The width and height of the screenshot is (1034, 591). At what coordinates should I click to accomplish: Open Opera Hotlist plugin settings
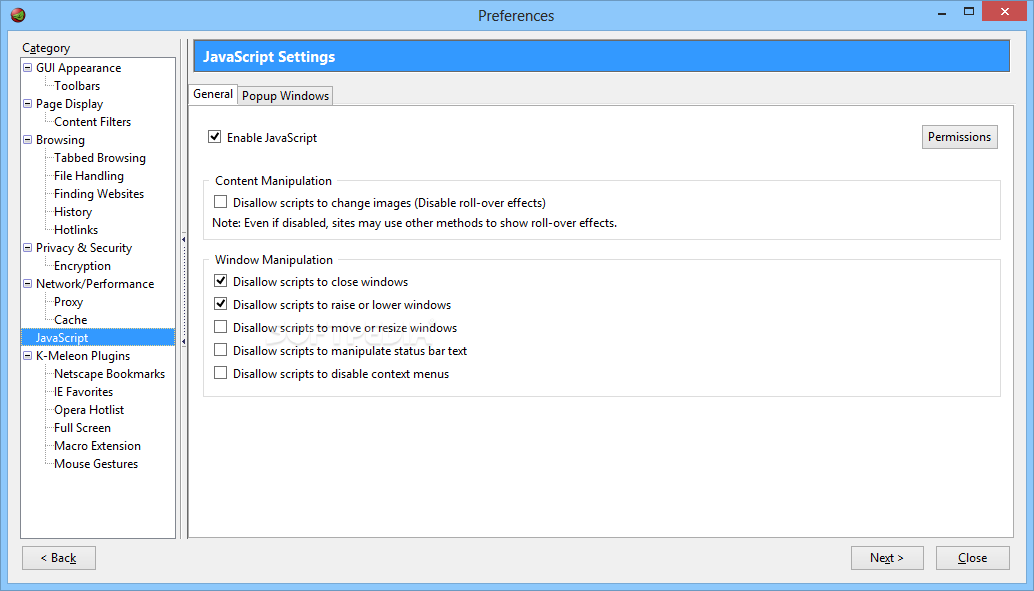point(89,410)
